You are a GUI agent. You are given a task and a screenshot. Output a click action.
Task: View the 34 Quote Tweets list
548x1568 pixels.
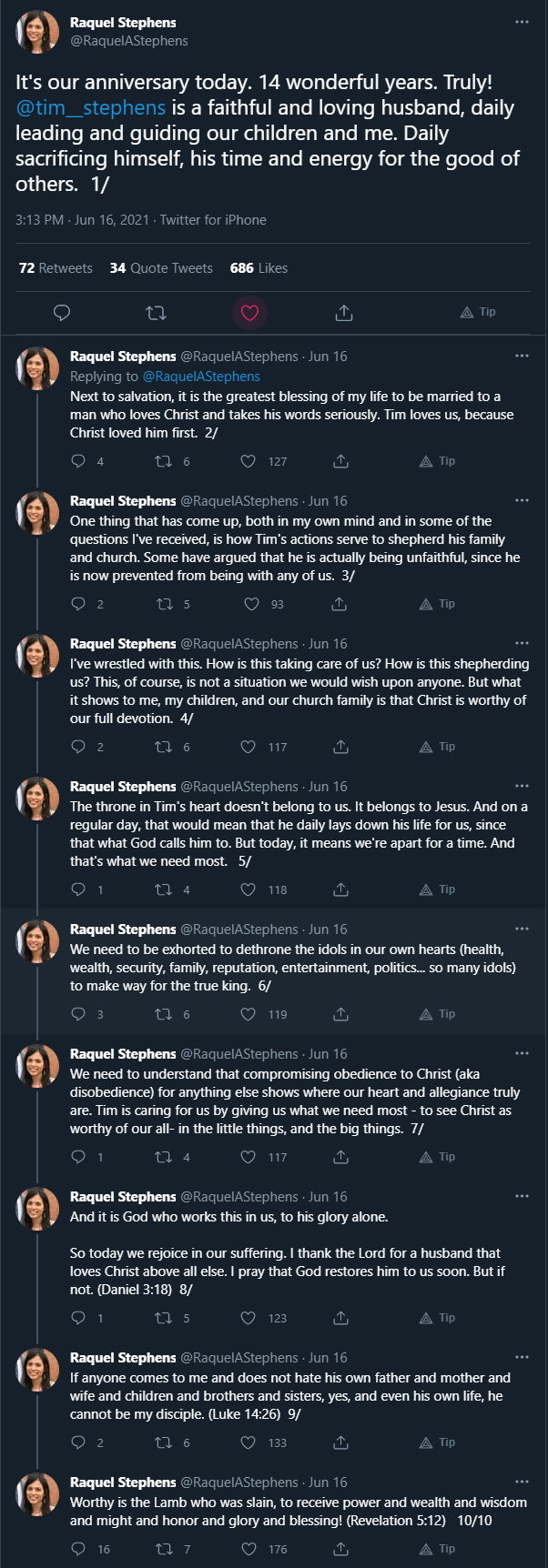161,268
